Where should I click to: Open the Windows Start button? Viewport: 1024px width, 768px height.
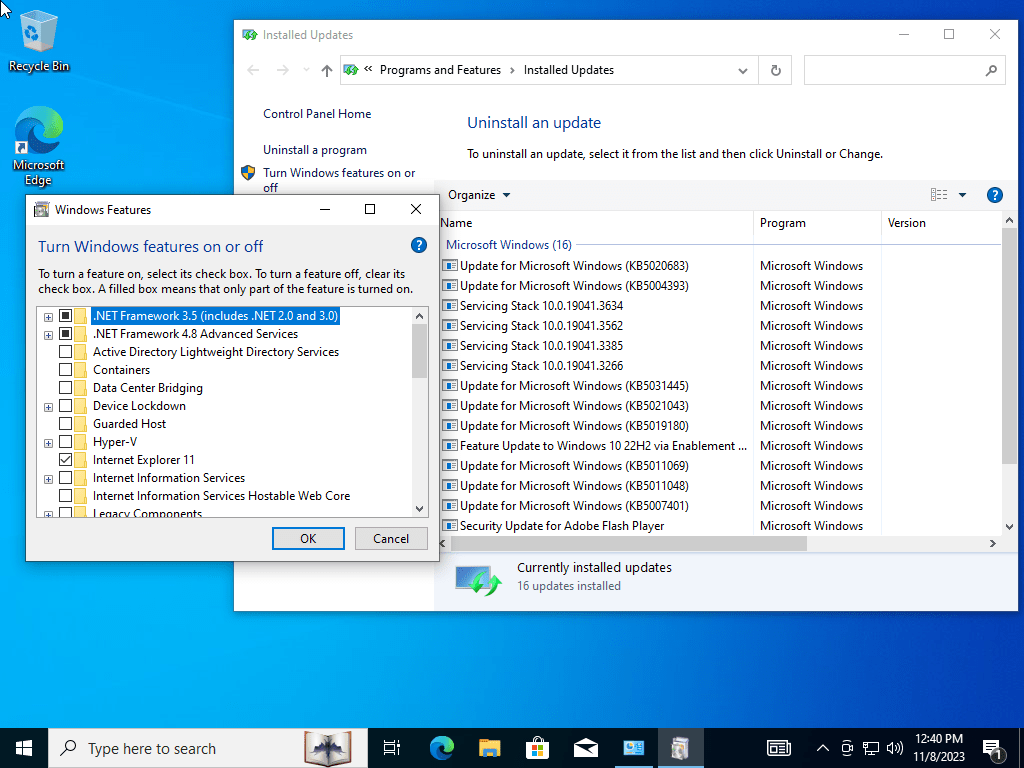click(24, 748)
